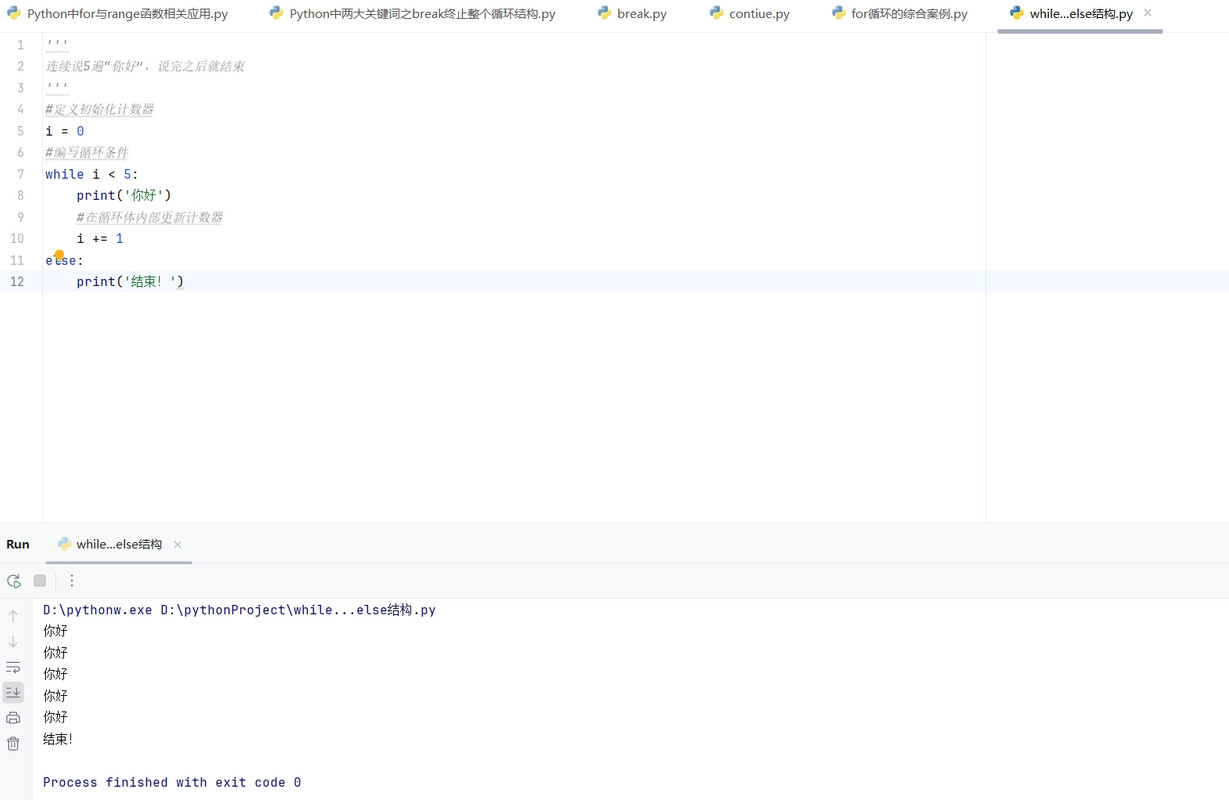Screen dimensions: 1229x800
Task: Stop the running process
Action: (x=40, y=581)
